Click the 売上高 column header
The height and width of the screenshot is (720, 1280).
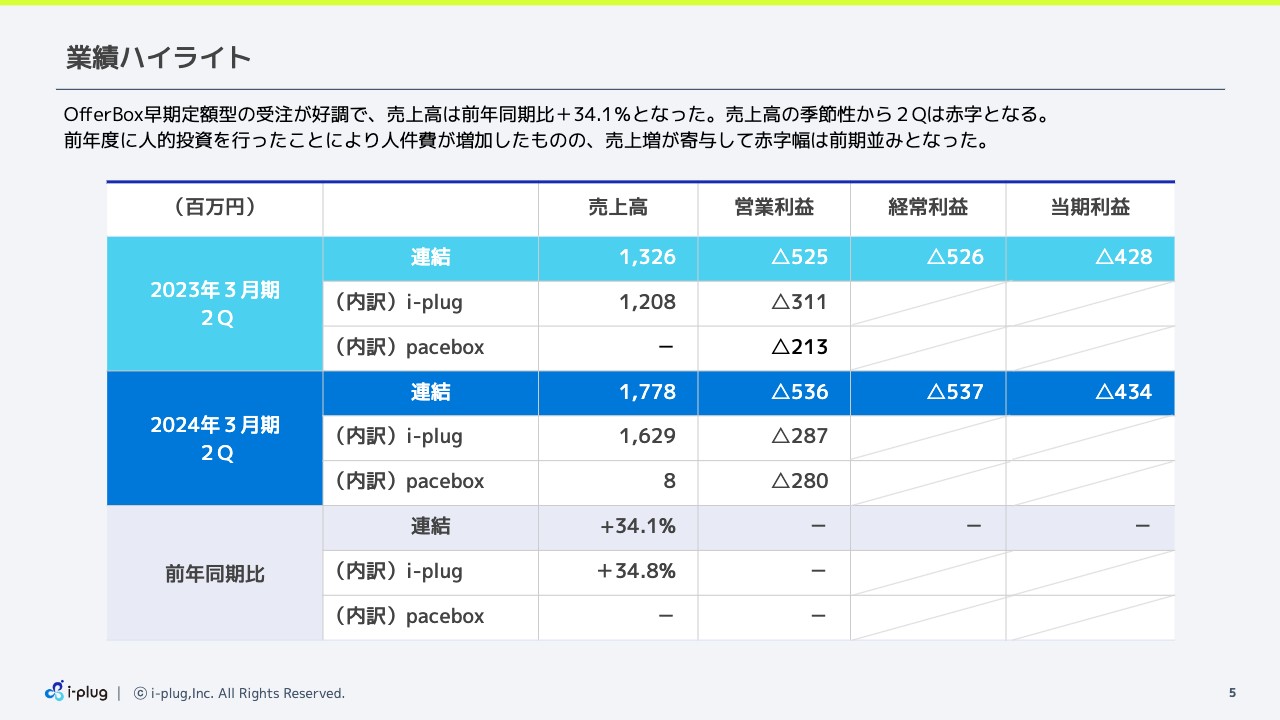tap(617, 208)
